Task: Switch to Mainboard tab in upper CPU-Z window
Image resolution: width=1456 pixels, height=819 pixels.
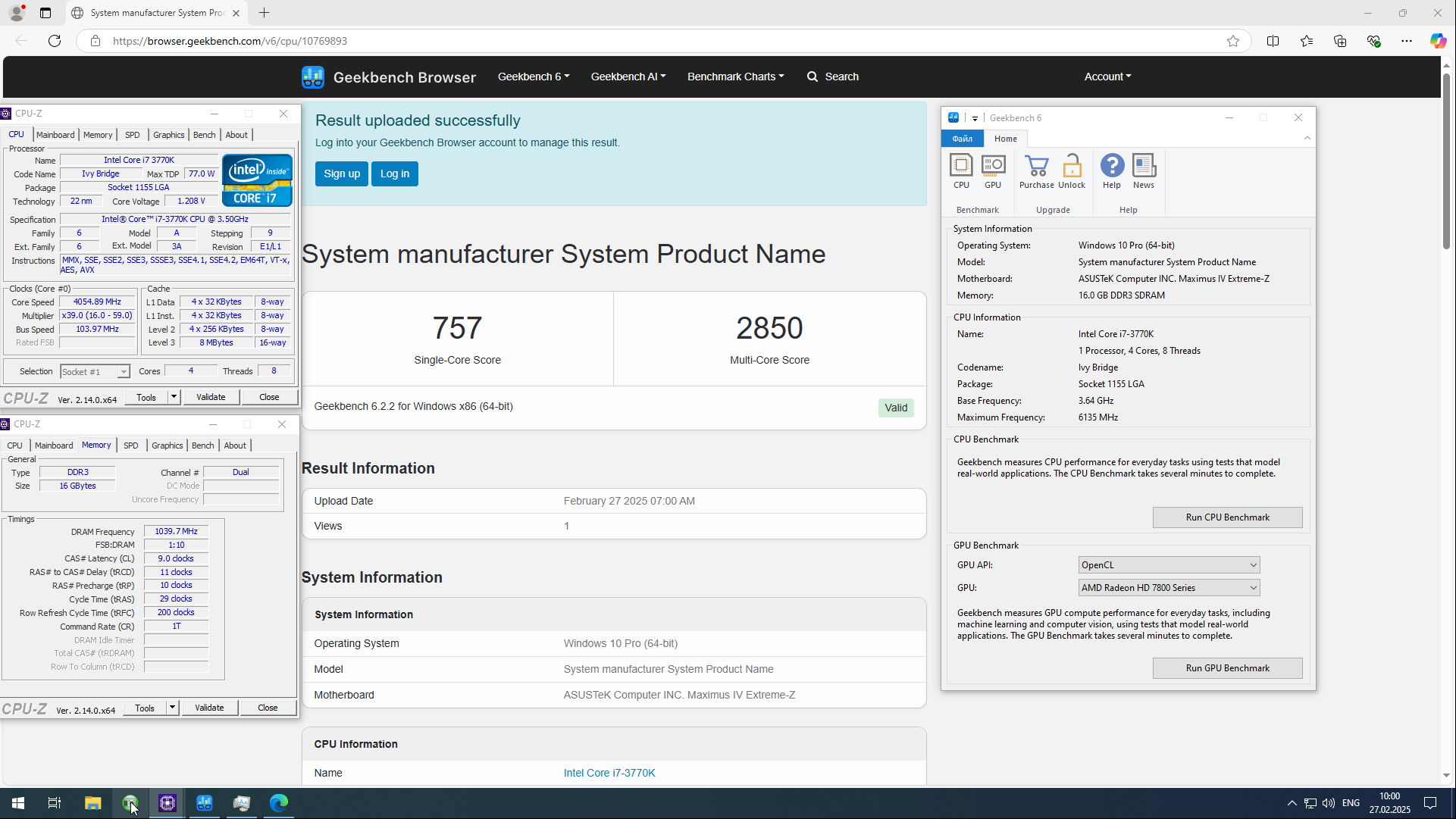Action: (55, 135)
